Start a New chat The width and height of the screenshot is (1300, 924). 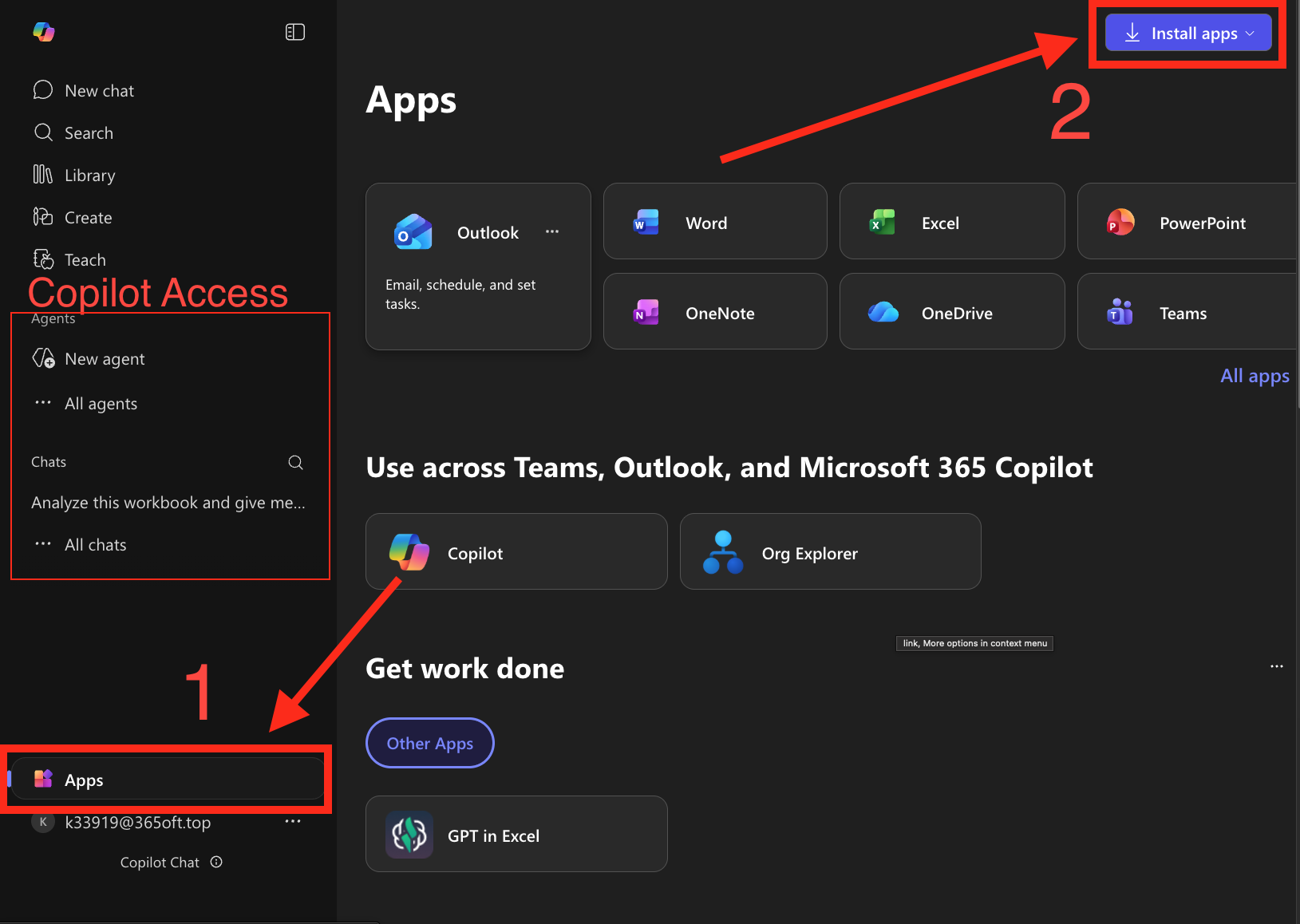coord(98,90)
